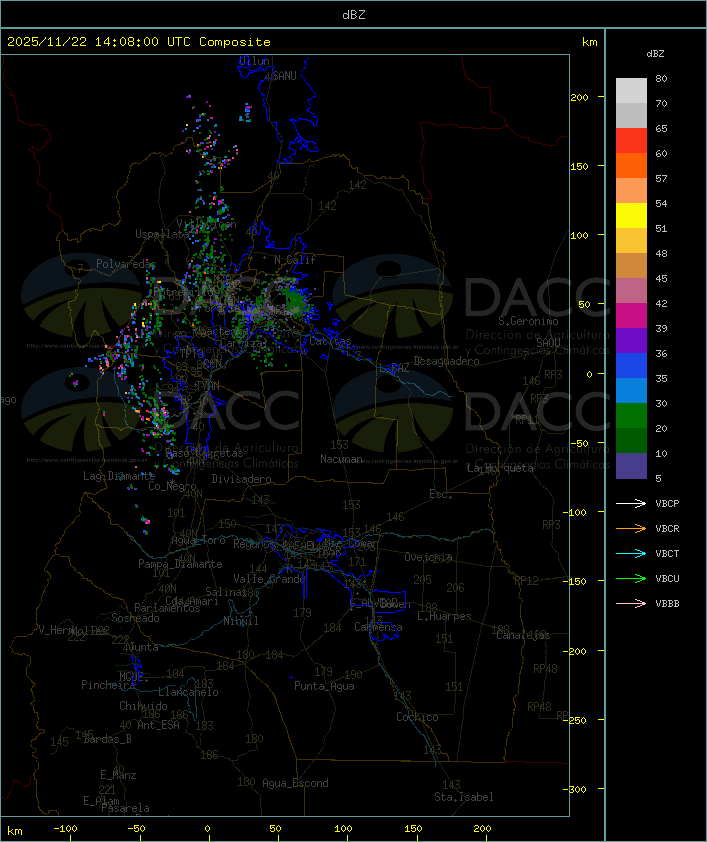This screenshot has height=842, width=707.
Task: Click the pink VBBB arrow in legend
Action: 631,604
